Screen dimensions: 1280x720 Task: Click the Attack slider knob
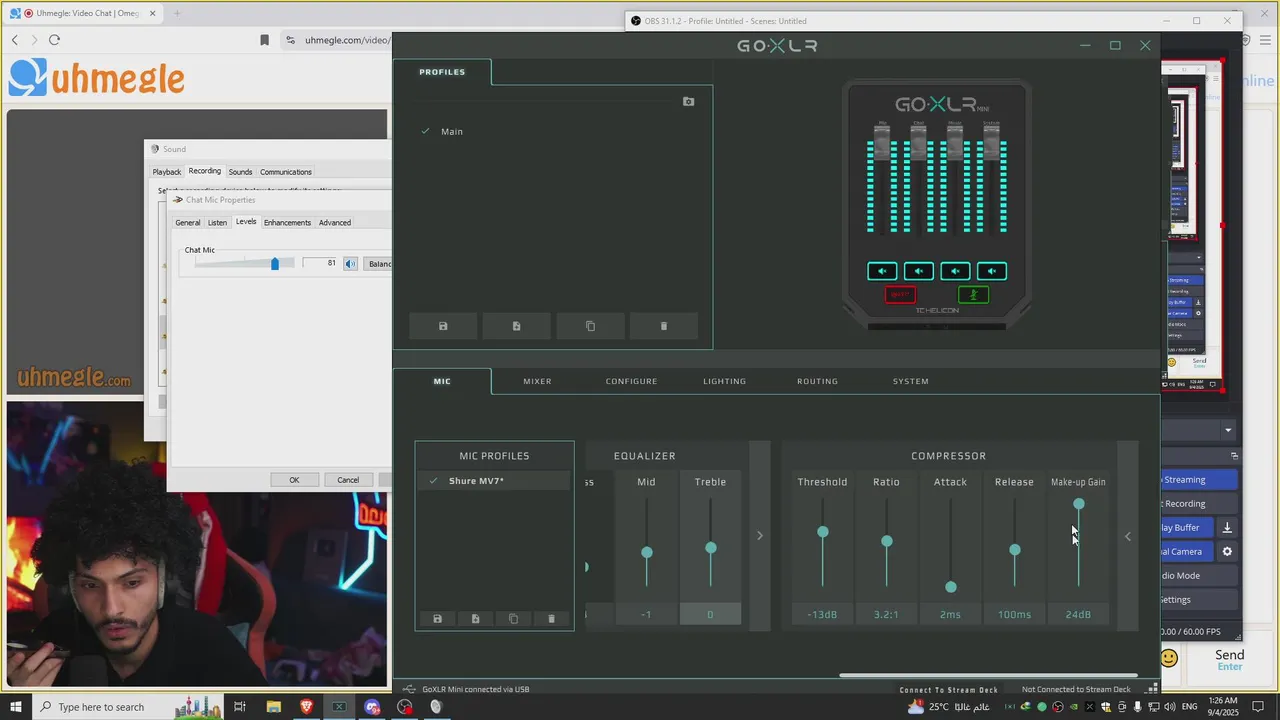tap(950, 587)
